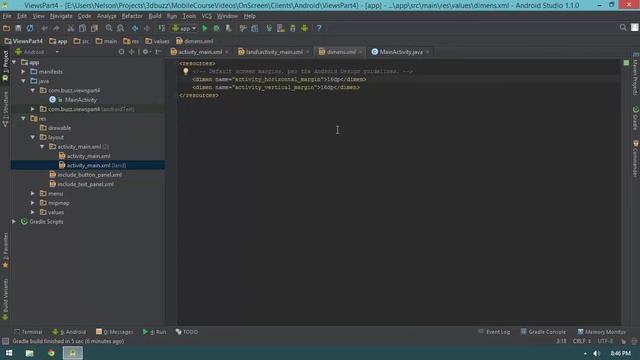The width and height of the screenshot is (640, 360).
Task: Open the TODO tool window
Action: [x=187, y=332]
